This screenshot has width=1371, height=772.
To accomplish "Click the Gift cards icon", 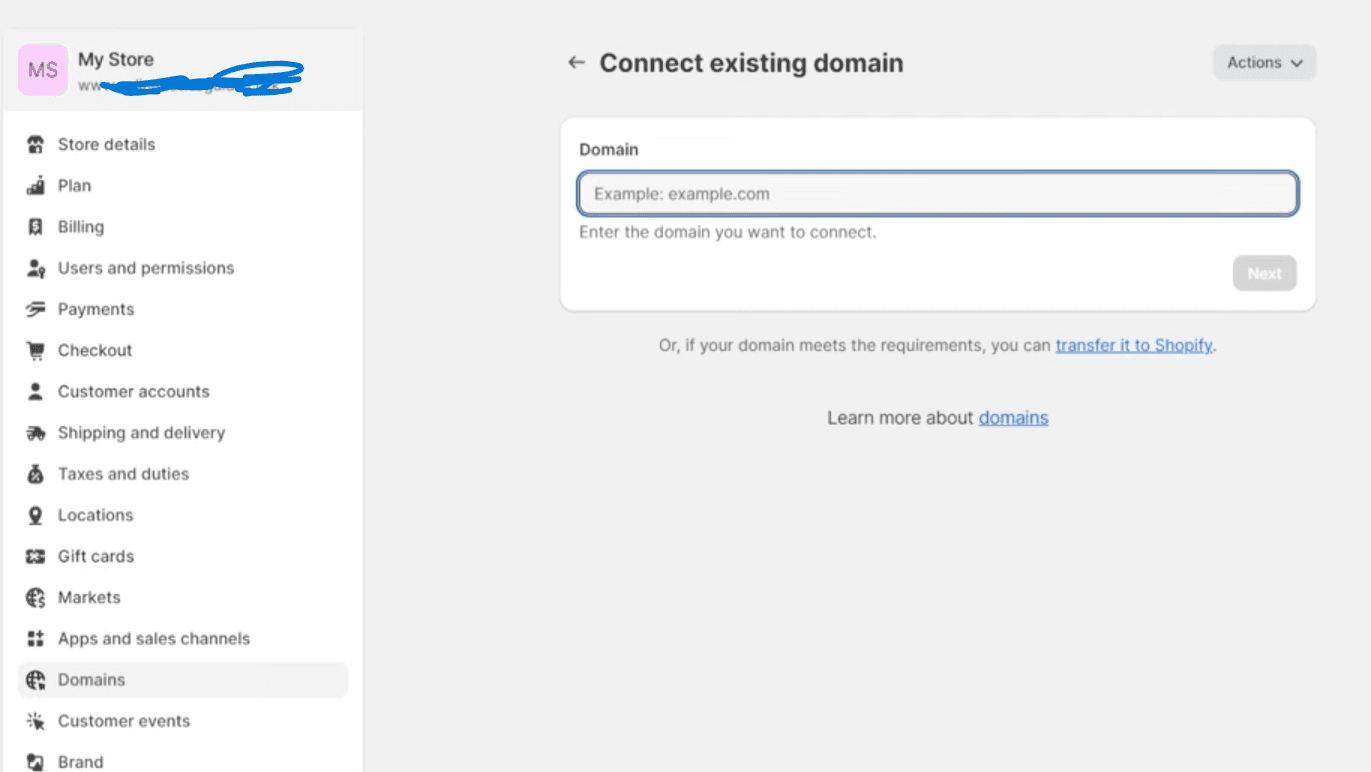I will (x=35, y=556).
